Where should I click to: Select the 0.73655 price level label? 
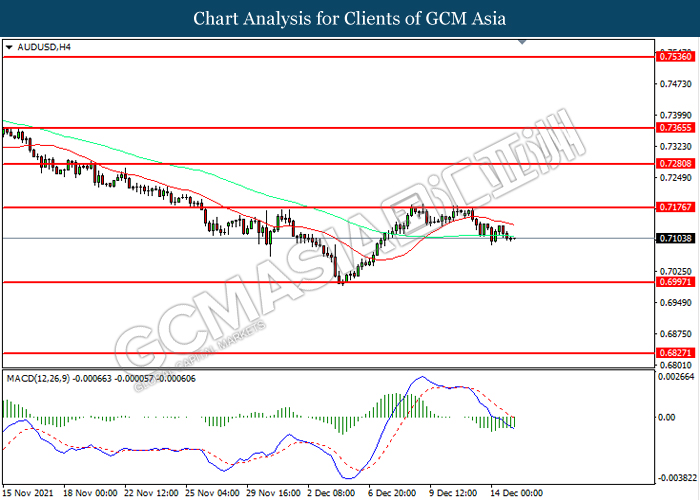click(675, 128)
